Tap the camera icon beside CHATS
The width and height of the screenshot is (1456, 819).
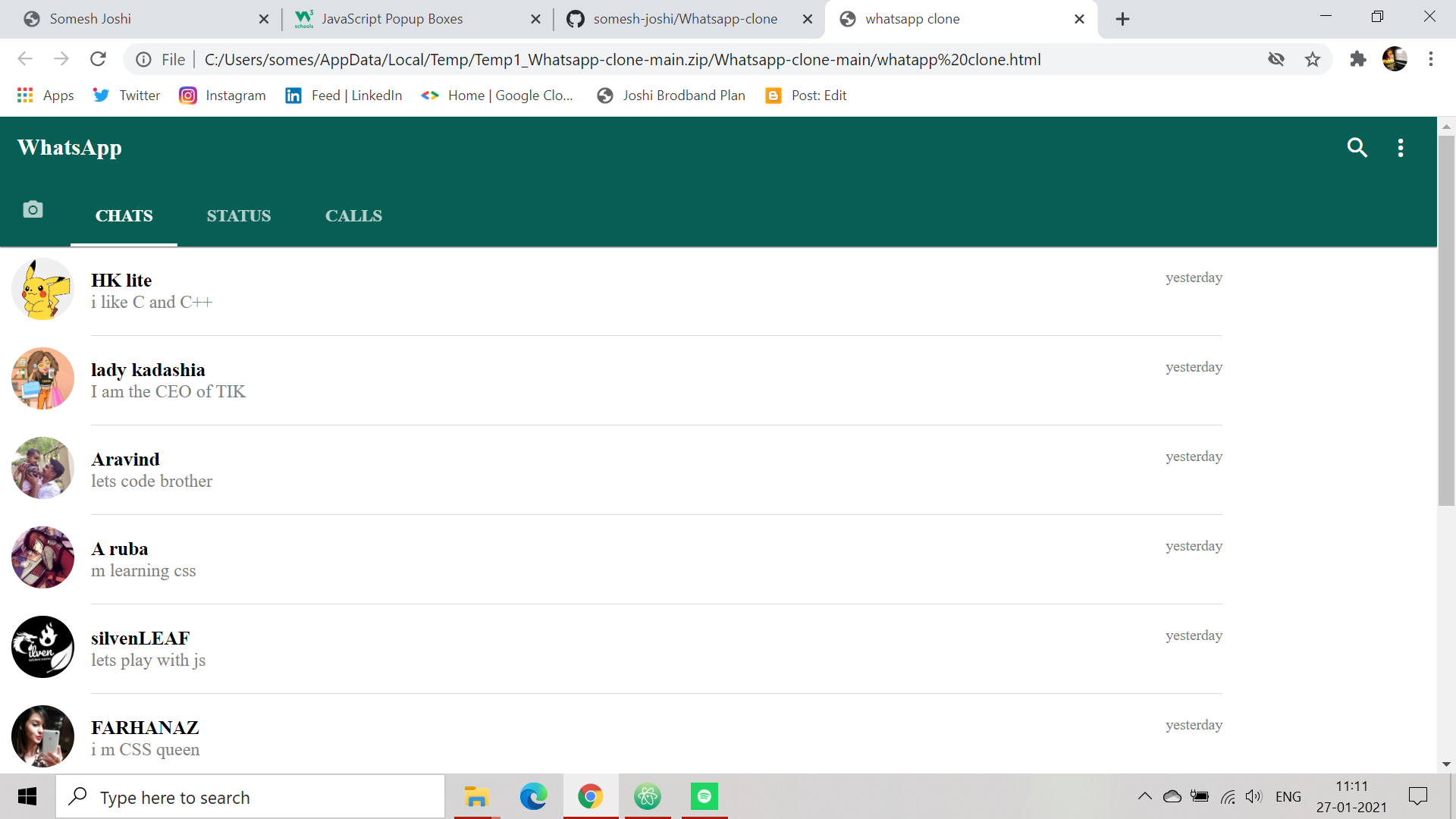coord(33,209)
